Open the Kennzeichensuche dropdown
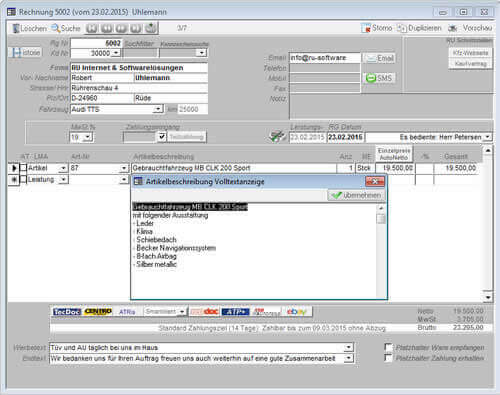Image resolution: width=500 pixels, height=395 pixels. 202,53
